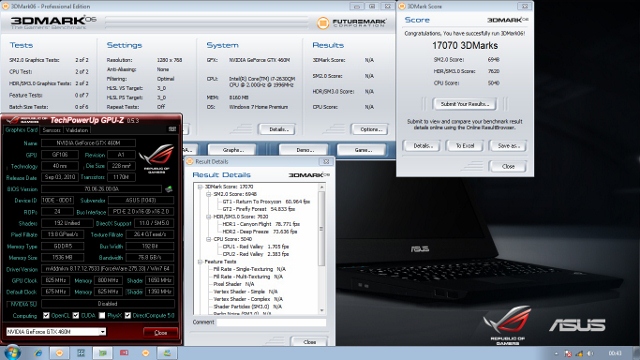Click the Save as button in Score window

[508, 146]
